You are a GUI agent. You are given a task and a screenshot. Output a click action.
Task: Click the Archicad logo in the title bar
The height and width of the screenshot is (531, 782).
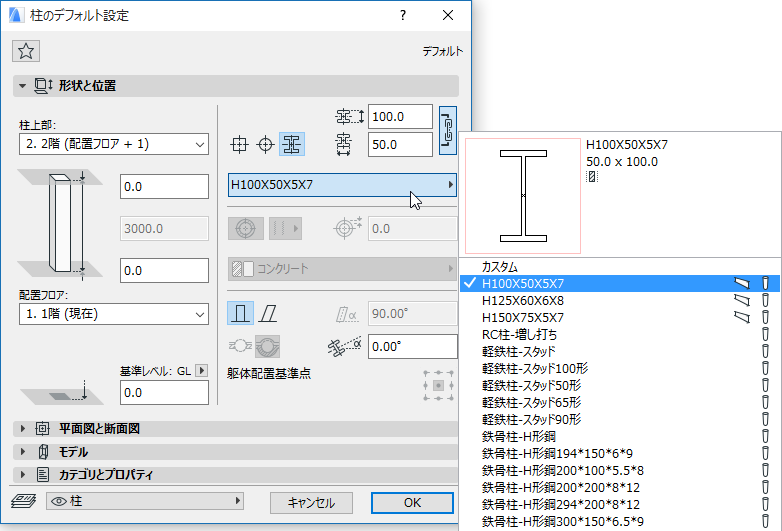16,15
